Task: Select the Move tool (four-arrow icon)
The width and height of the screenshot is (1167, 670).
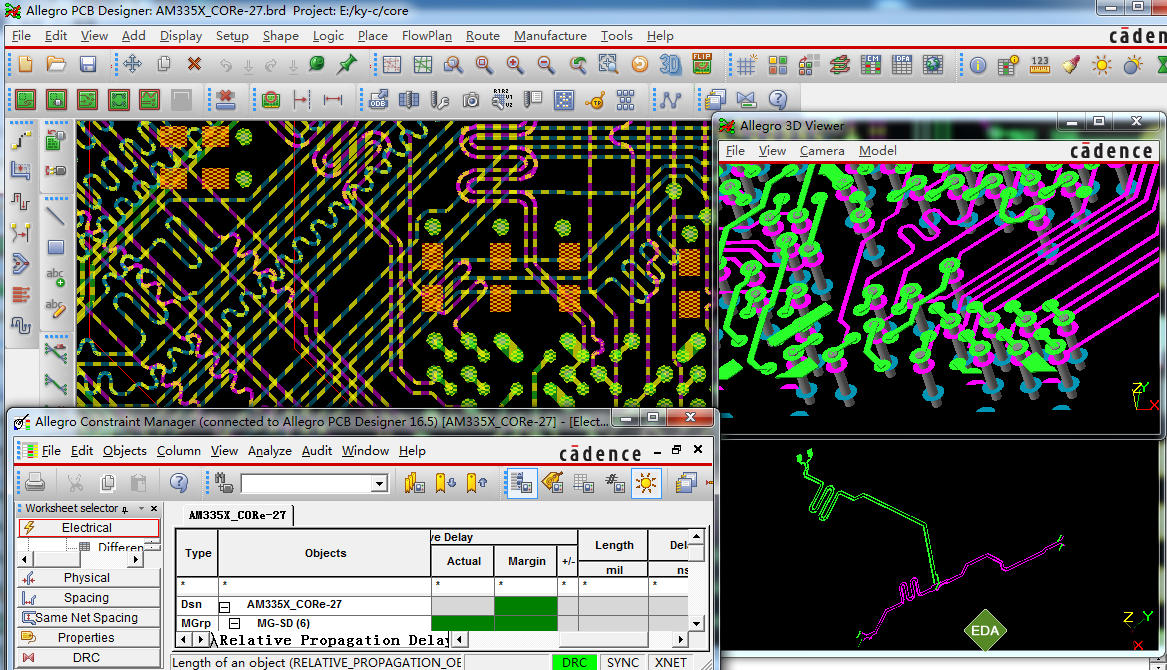Action: click(x=132, y=65)
